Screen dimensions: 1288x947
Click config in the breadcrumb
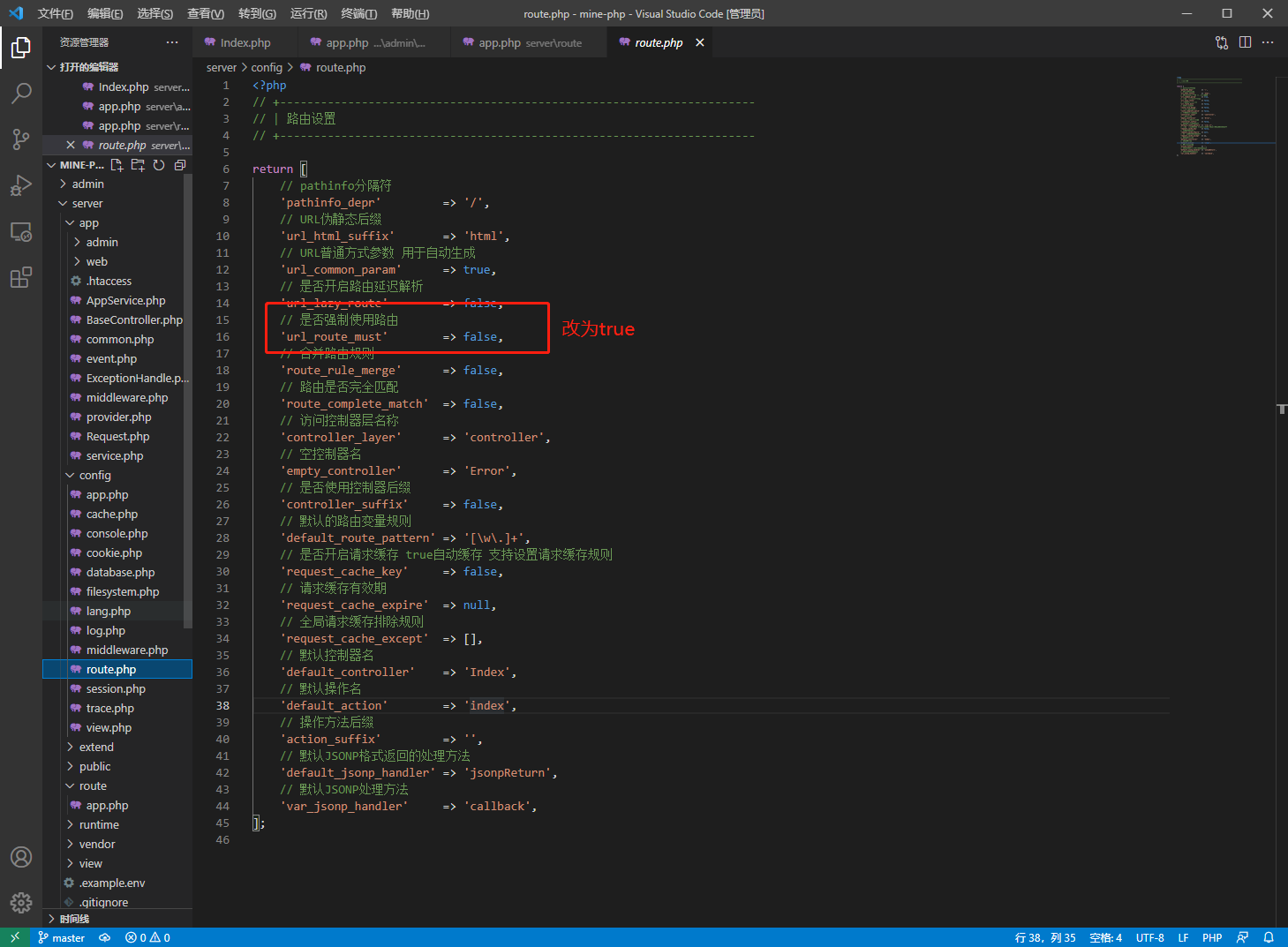pyautogui.click(x=267, y=67)
